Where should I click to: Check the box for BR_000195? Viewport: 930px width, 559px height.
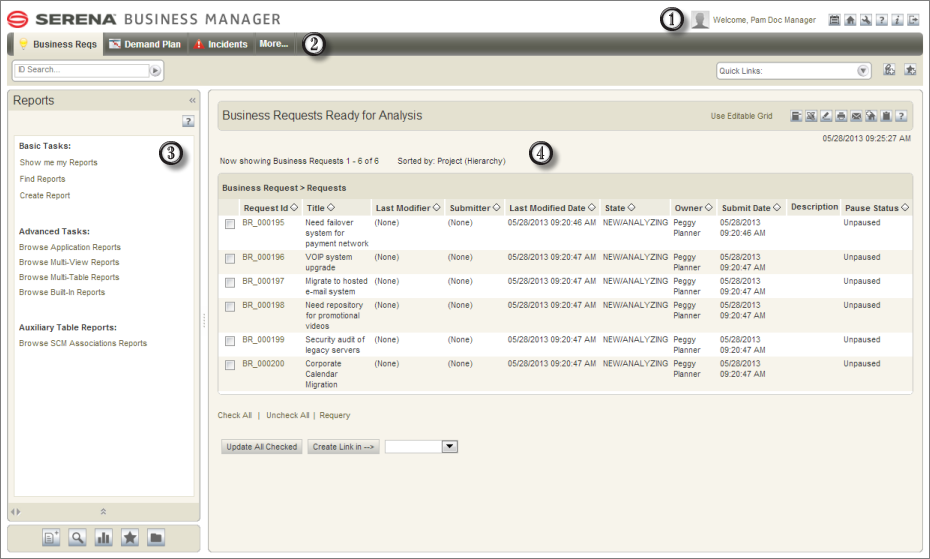230,224
